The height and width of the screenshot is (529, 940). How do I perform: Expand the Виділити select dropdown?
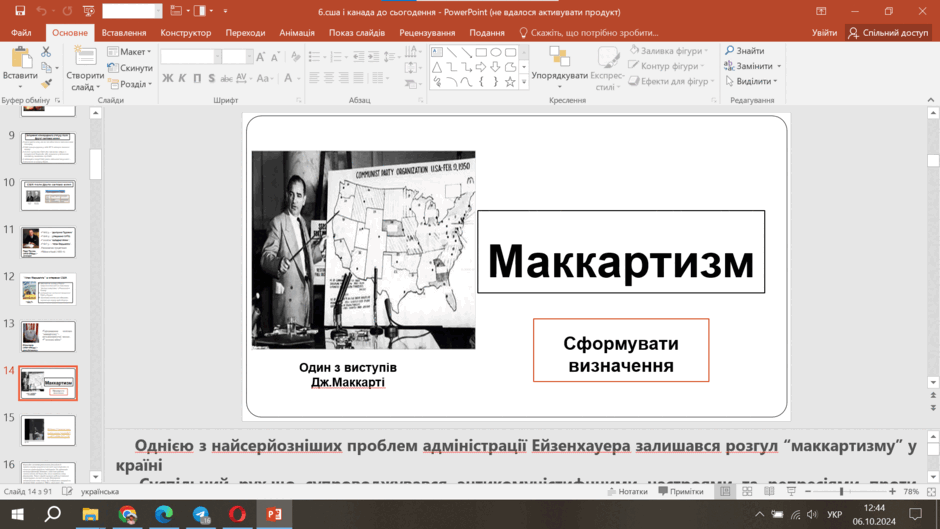point(751,81)
